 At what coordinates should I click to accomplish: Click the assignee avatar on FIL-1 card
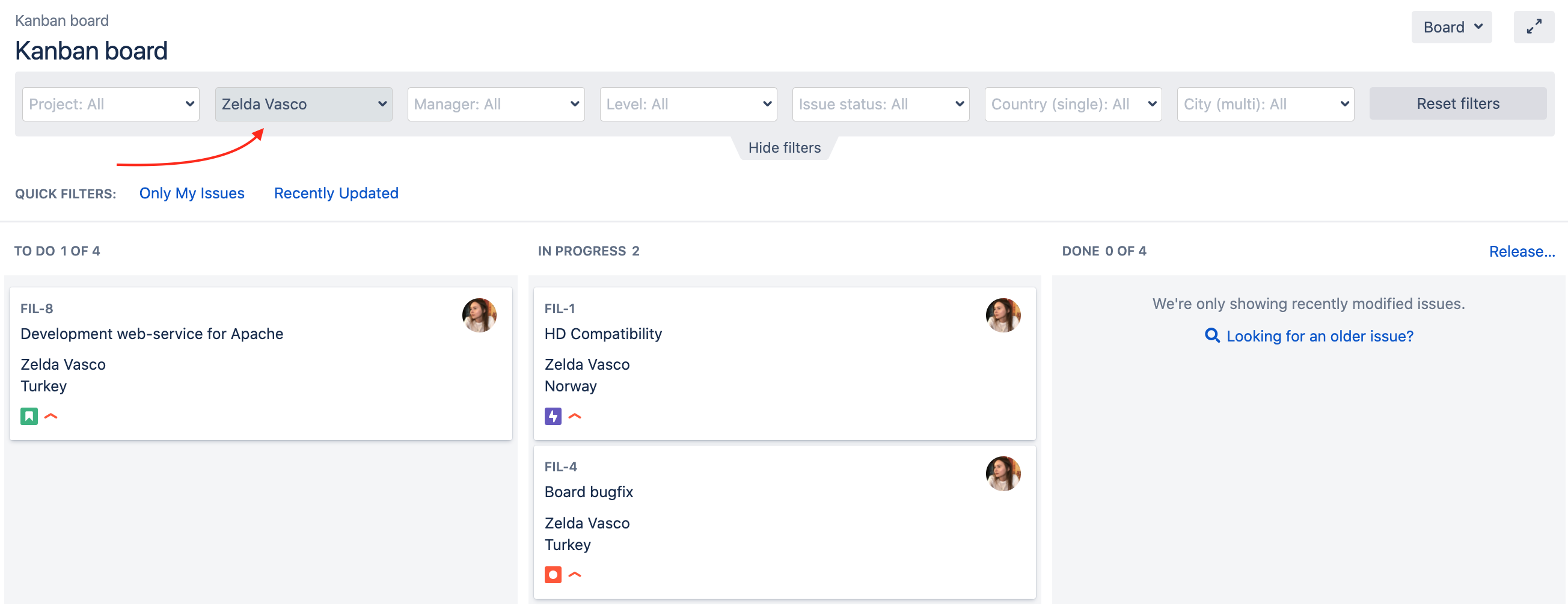1002,315
